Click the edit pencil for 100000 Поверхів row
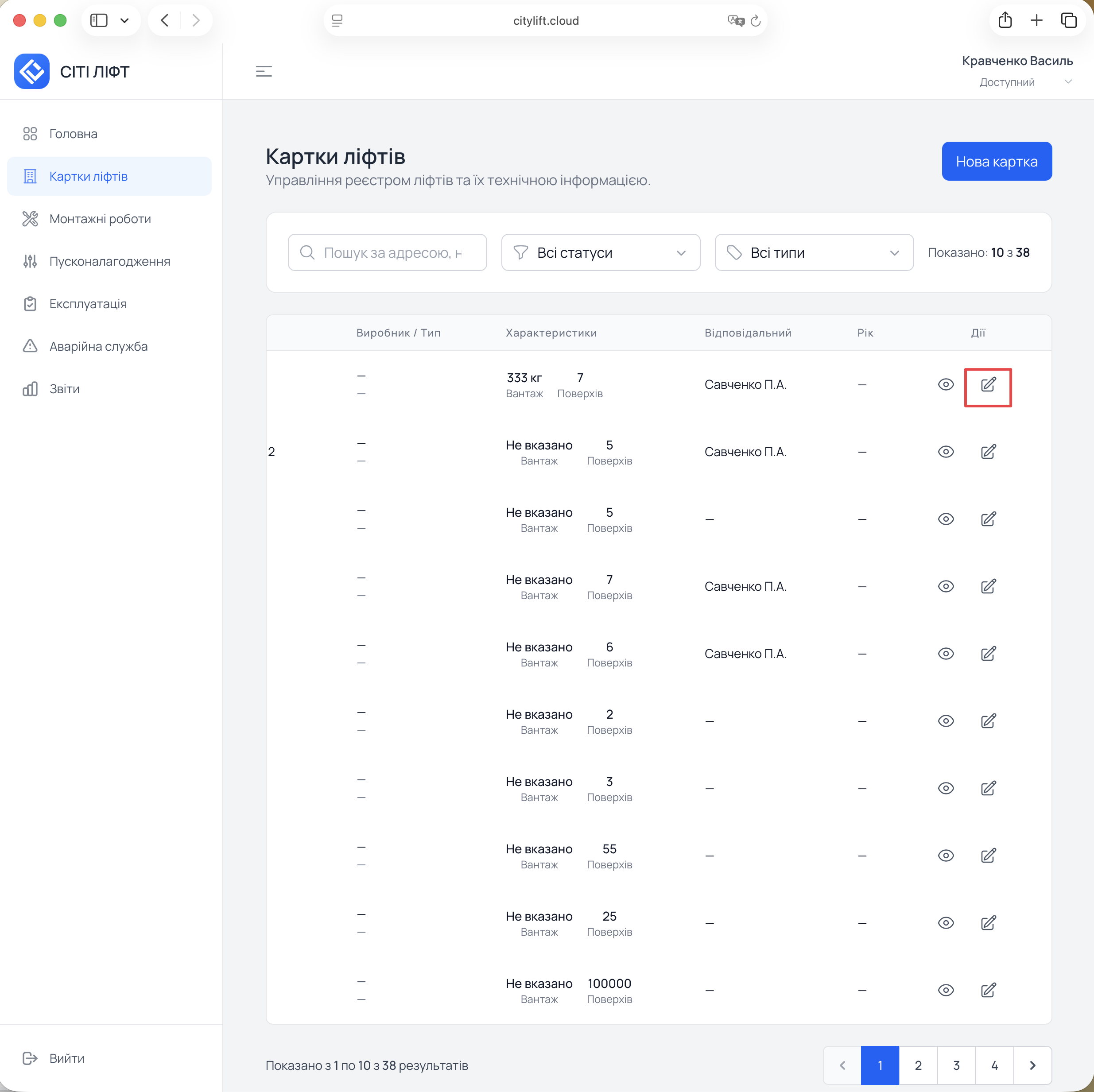 pyautogui.click(x=988, y=990)
